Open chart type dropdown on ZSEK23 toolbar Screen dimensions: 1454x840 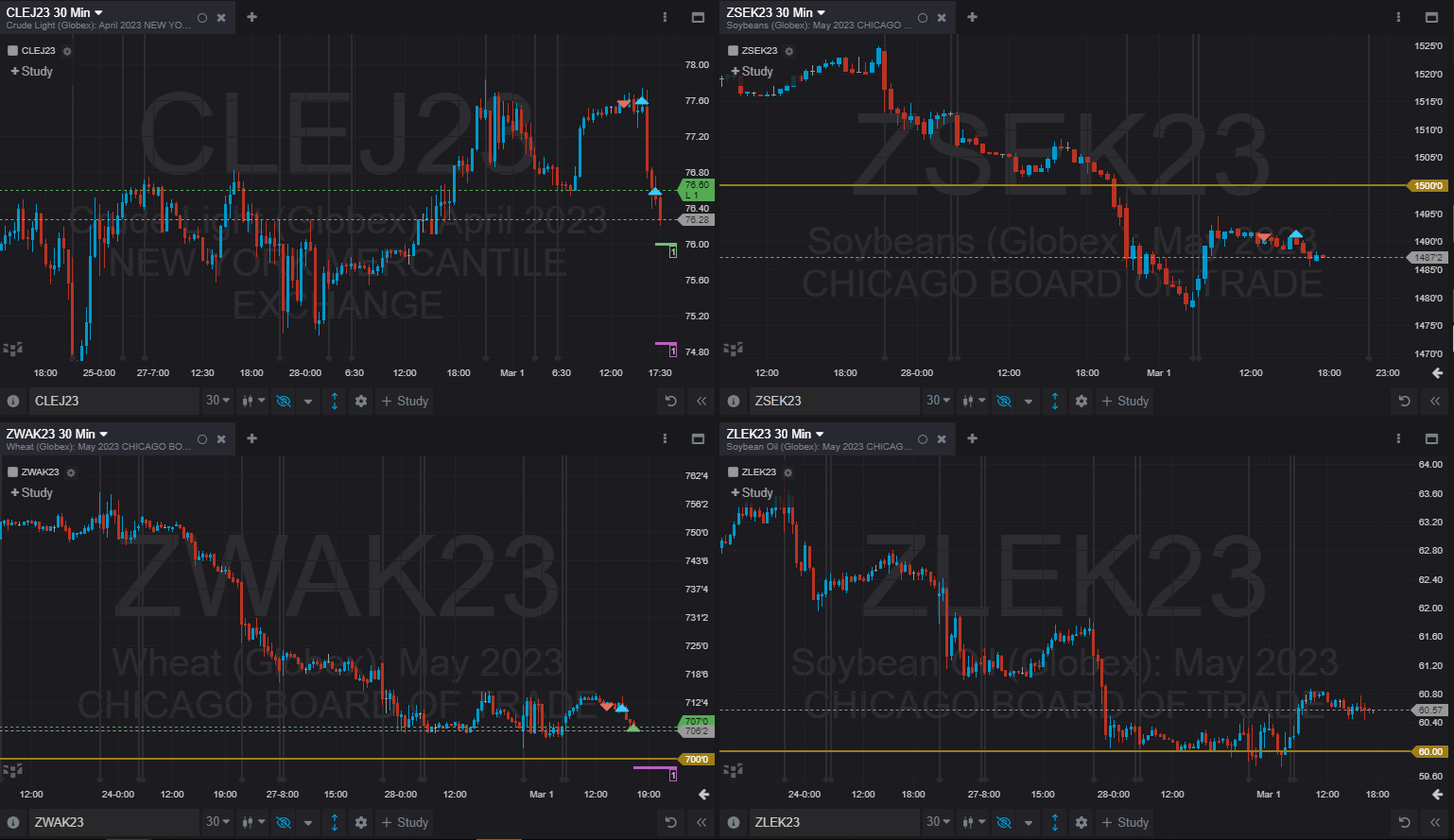tap(974, 401)
